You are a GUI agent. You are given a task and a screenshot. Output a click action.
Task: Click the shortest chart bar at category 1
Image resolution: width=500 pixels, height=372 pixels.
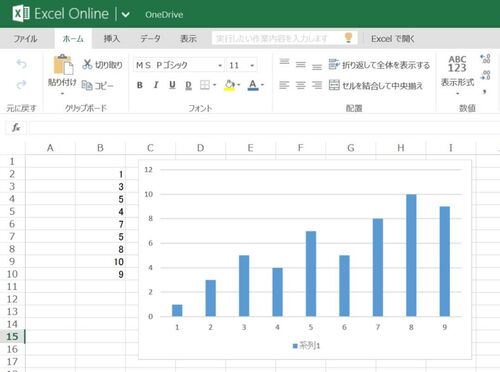pyautogui.click(x=177, y=310)
